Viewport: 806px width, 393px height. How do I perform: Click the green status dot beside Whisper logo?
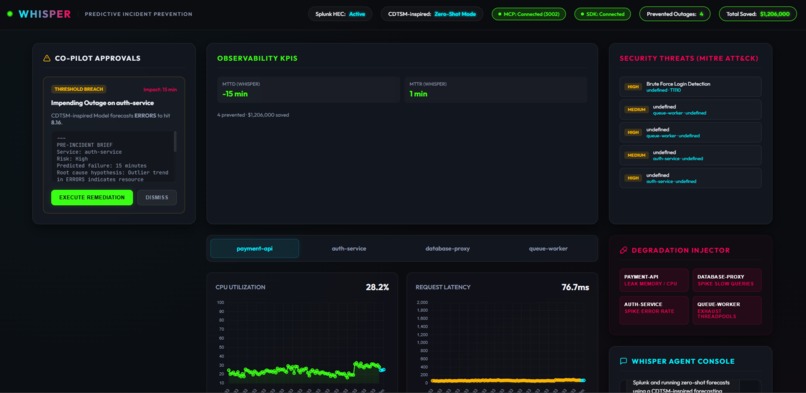(10, 14)
